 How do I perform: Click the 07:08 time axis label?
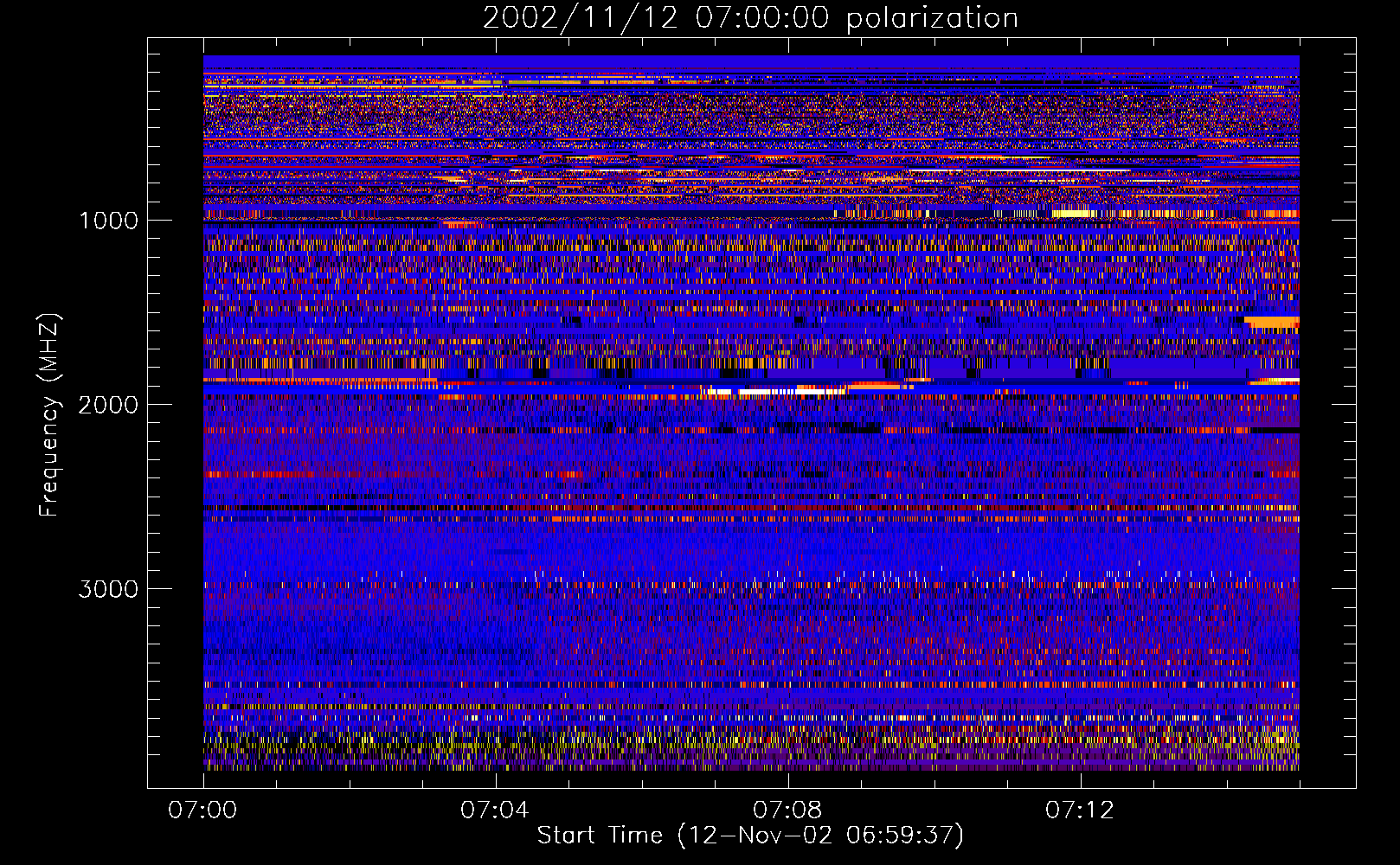coord(787,811)
